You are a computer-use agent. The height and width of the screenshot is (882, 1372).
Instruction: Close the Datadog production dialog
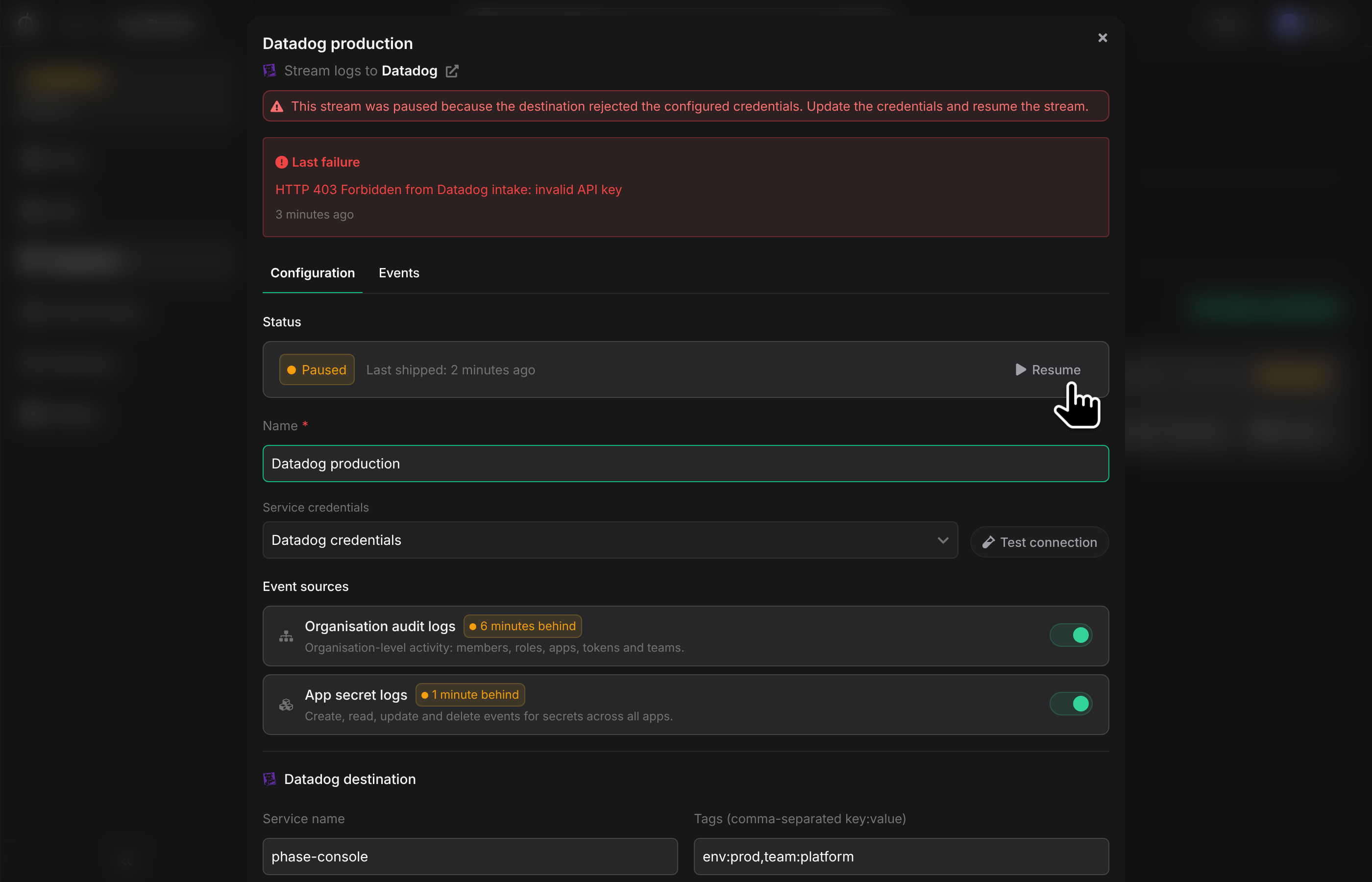[1102, 38]
